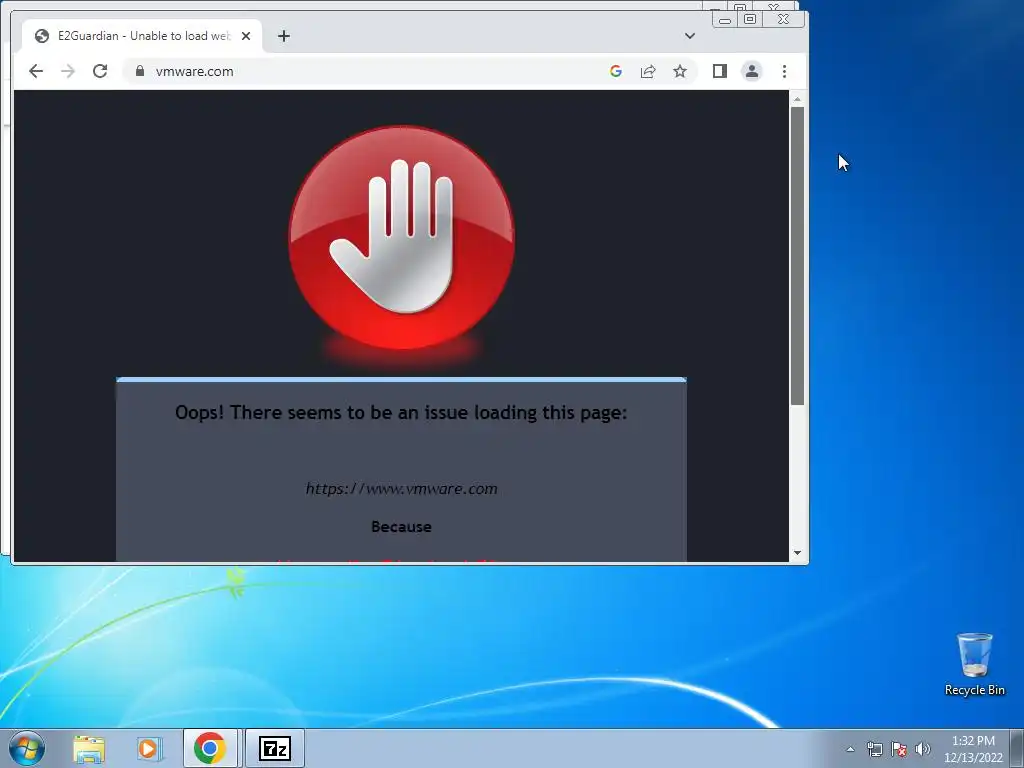
Task: Expand the tab search dropdown arrow
Action: click(690, 36)
